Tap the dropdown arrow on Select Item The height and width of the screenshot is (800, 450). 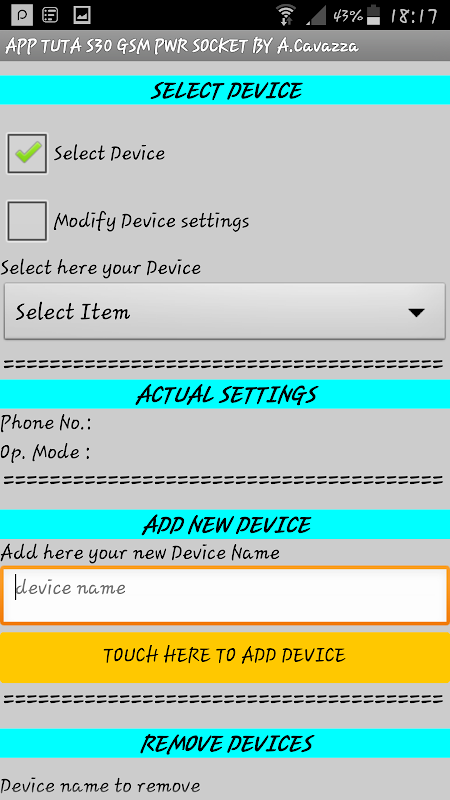click(x=416, y=313)
